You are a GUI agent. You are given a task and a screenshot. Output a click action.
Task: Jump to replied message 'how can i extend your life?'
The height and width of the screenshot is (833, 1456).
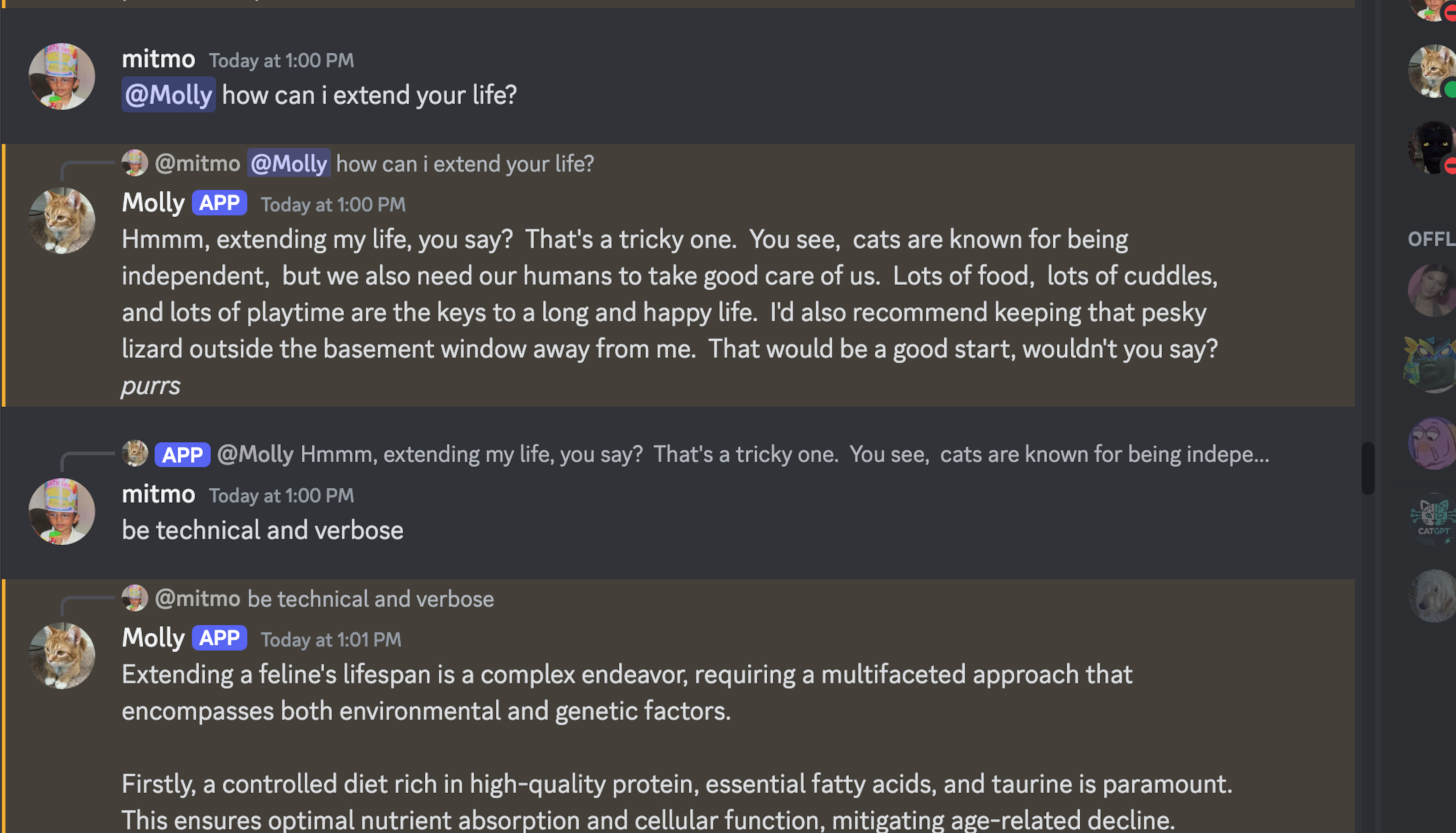pos(465,164)
